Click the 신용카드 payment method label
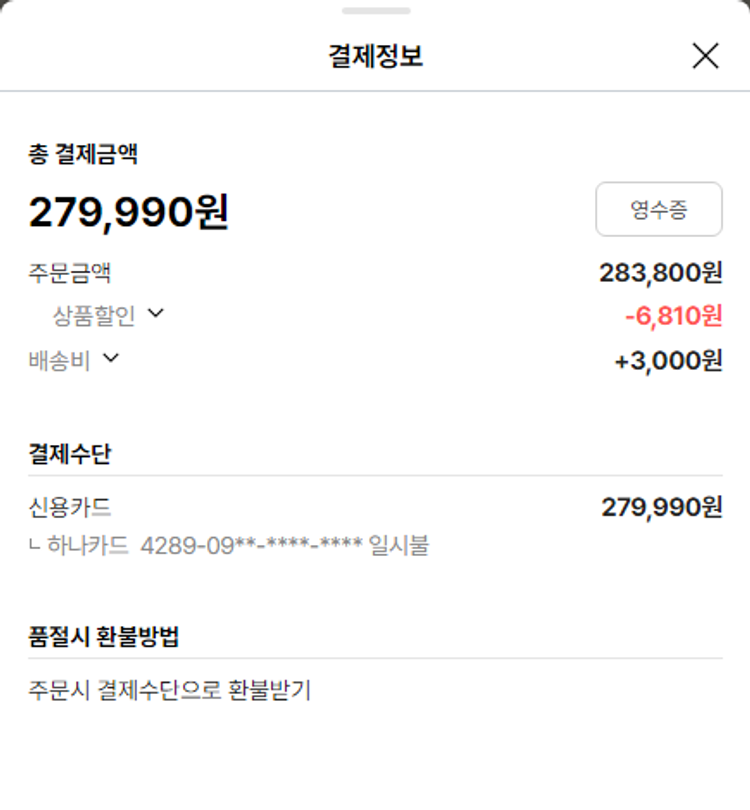This screenshot has height=810, width=750. [x=70, y=508]
